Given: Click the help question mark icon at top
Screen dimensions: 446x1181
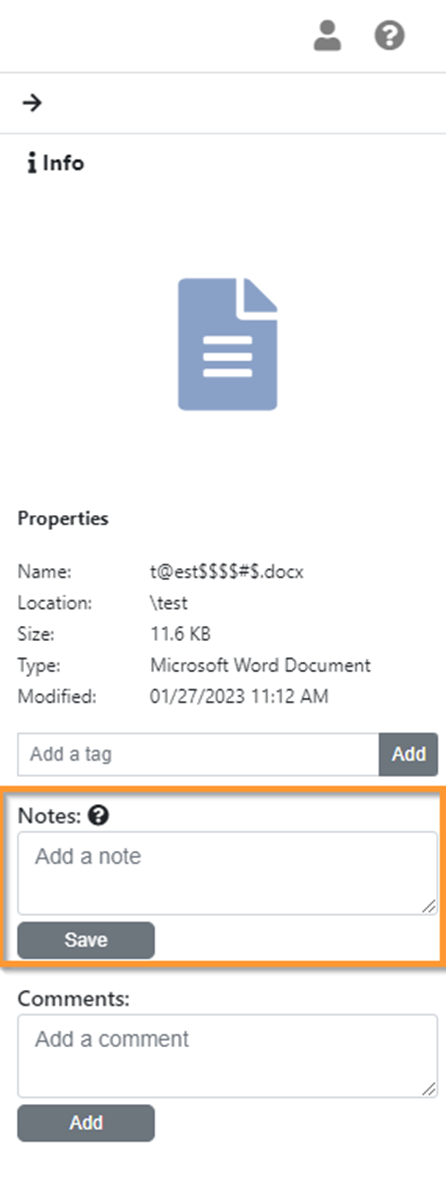Looking at the screenshot, I should pyautogui.click(x=389, y=35).
